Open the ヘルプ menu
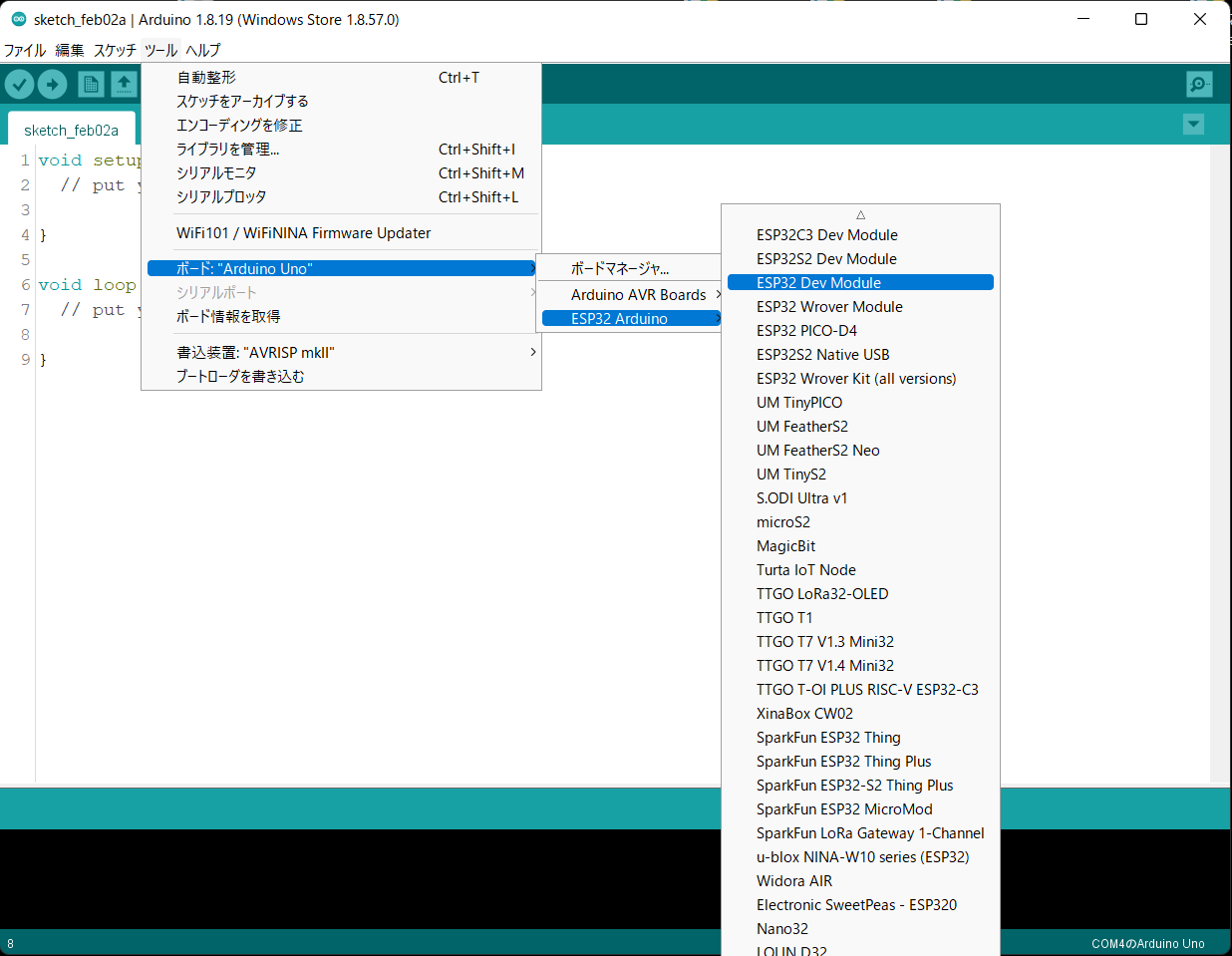The height and width of the screenshot is (956, 1232). [203, 50]
